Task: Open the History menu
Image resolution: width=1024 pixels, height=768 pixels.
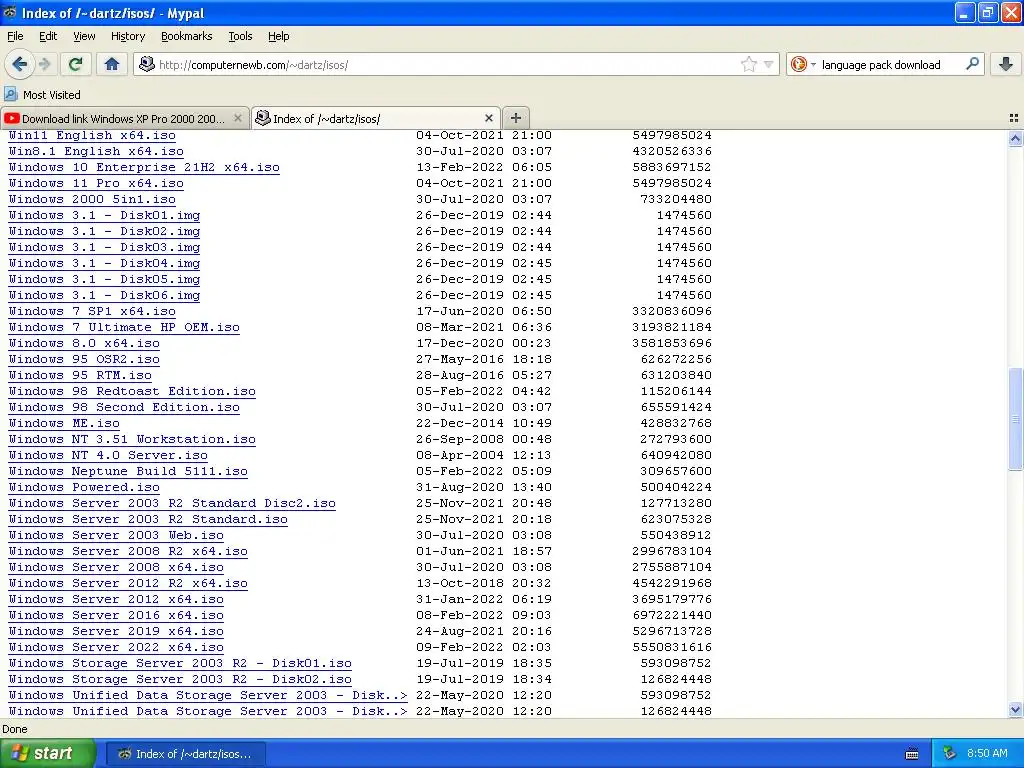Action: 127,36
